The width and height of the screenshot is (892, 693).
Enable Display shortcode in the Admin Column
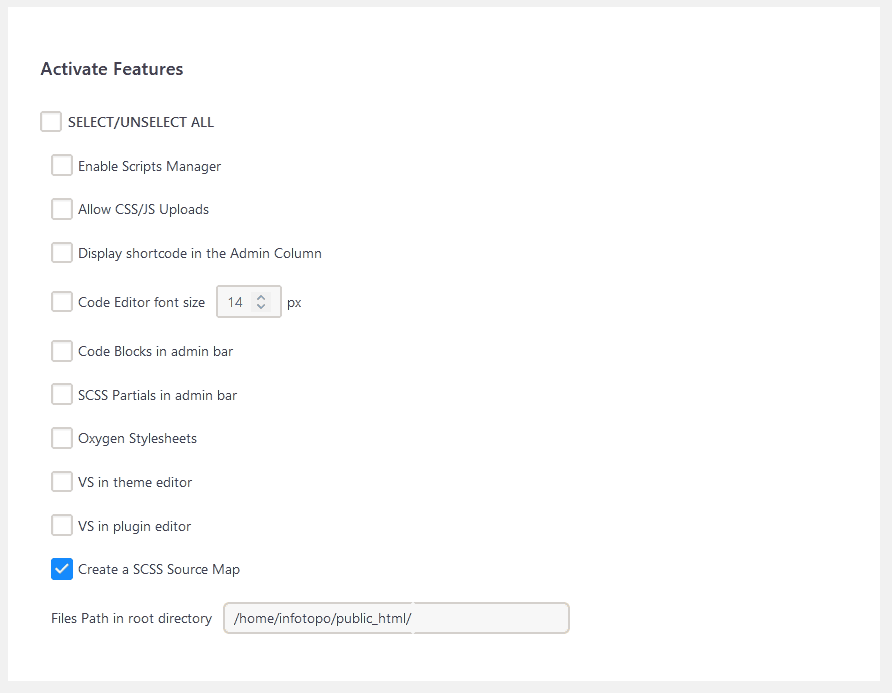(x=62, y=253)
